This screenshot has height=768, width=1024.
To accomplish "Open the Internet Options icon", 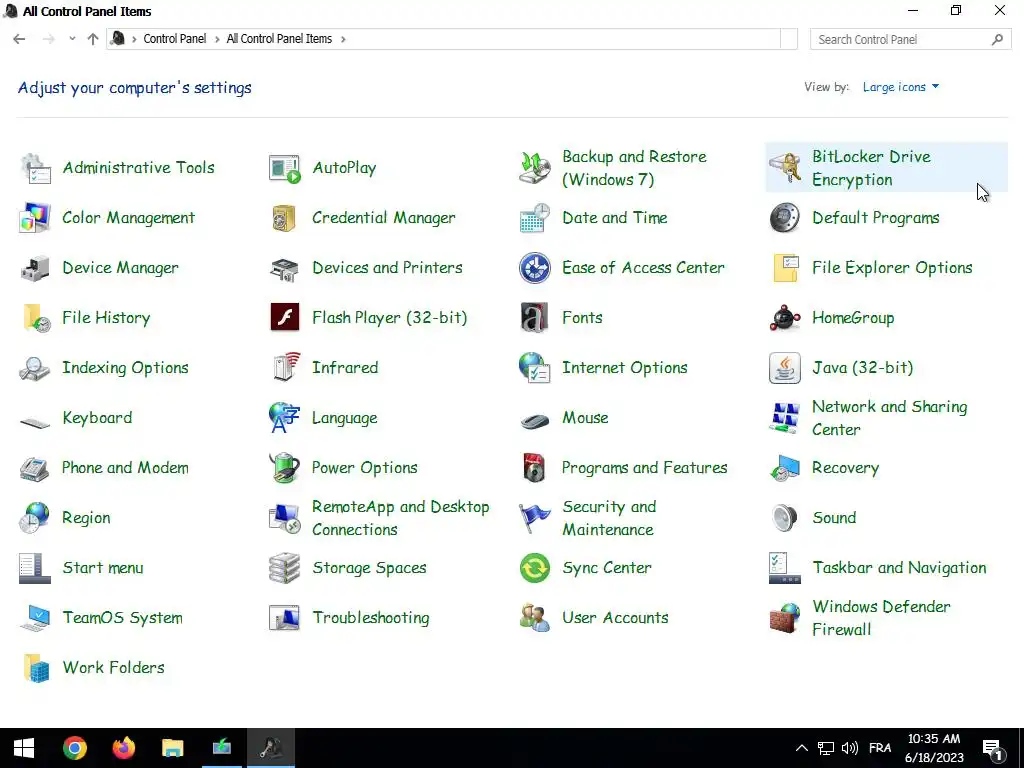I will click(x=535, y=368).
